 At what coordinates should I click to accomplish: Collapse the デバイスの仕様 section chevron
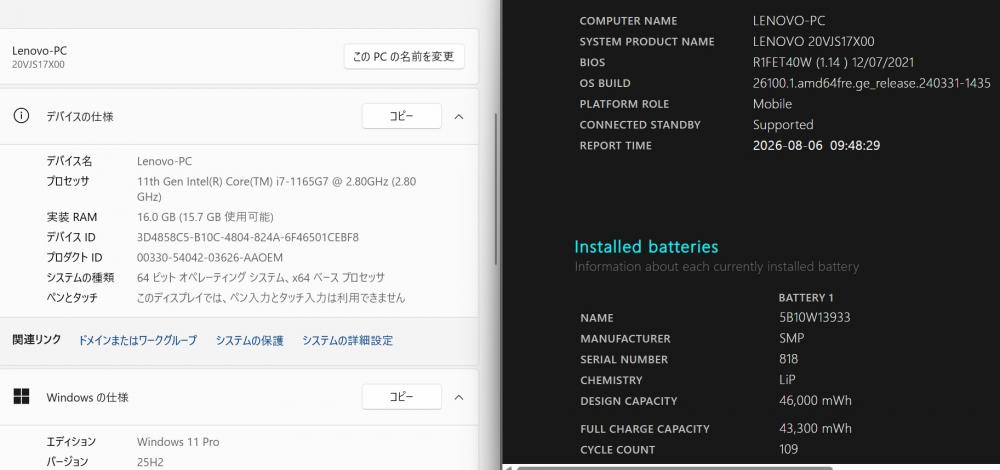[459, 117]
